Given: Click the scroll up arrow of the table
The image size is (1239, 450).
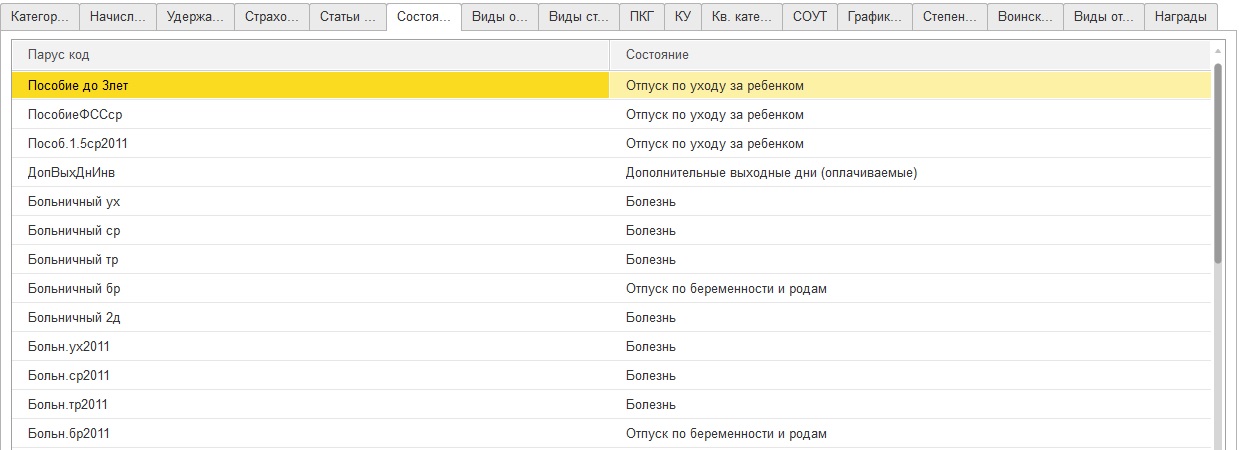Looking at the screenshot, I should 1217,50.
